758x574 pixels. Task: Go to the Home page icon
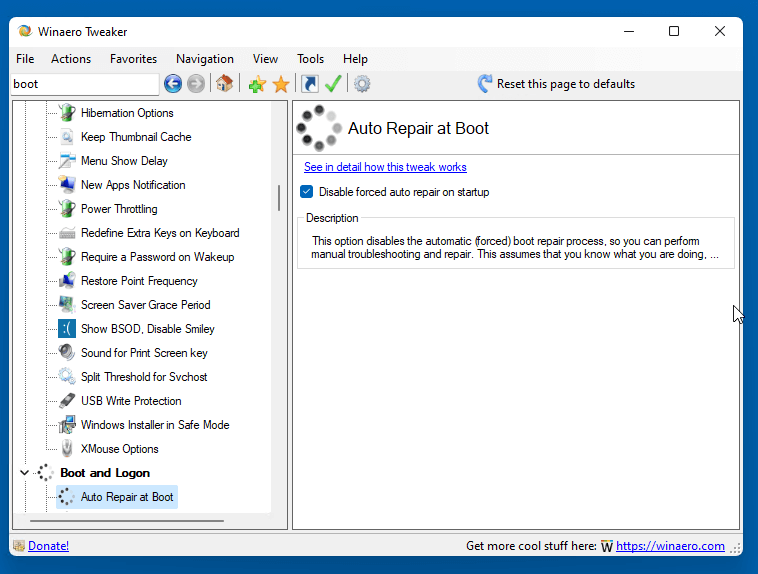(224, 84)
